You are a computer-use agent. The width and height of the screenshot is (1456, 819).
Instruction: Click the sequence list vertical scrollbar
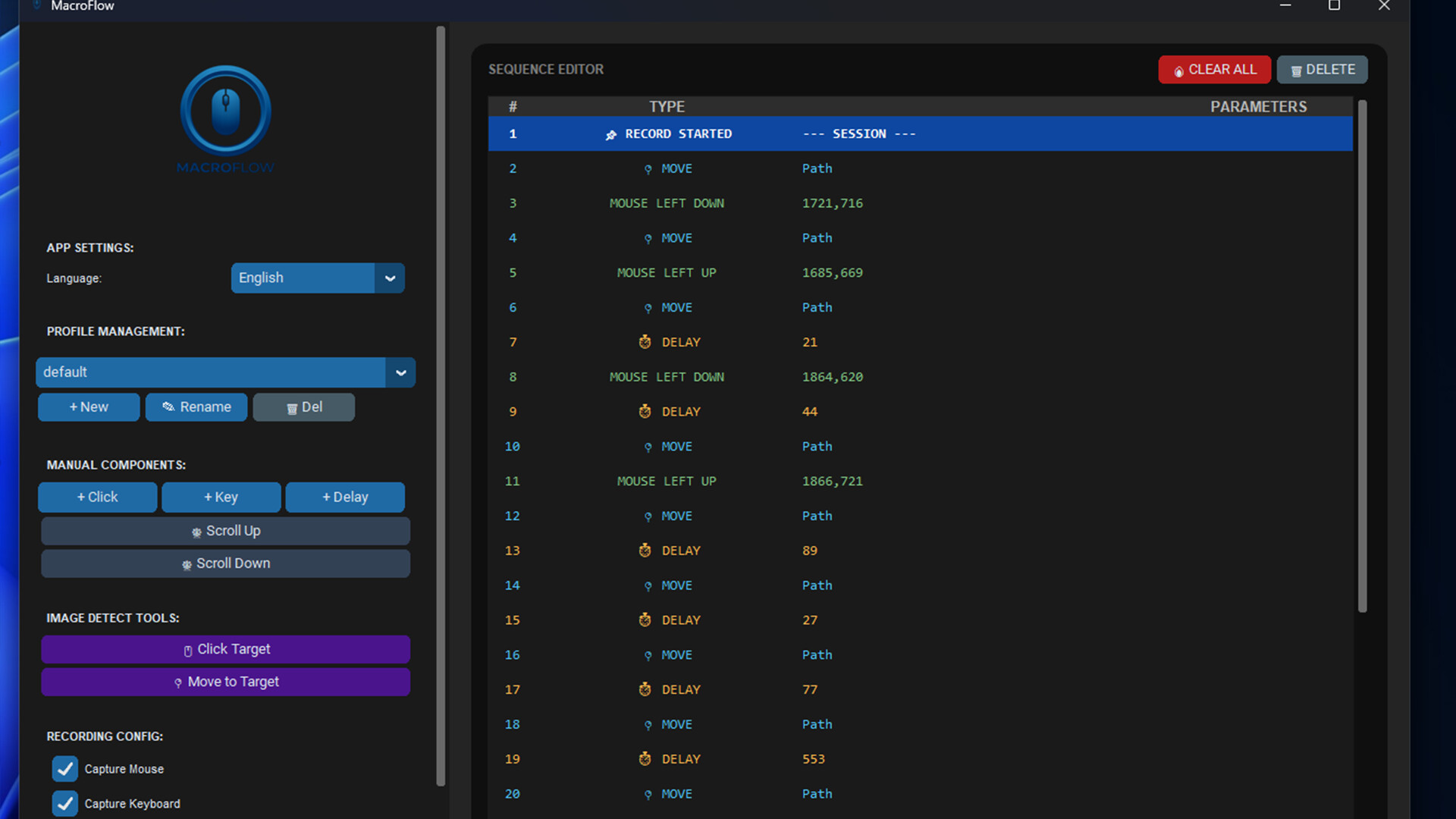click(1362, 356)
